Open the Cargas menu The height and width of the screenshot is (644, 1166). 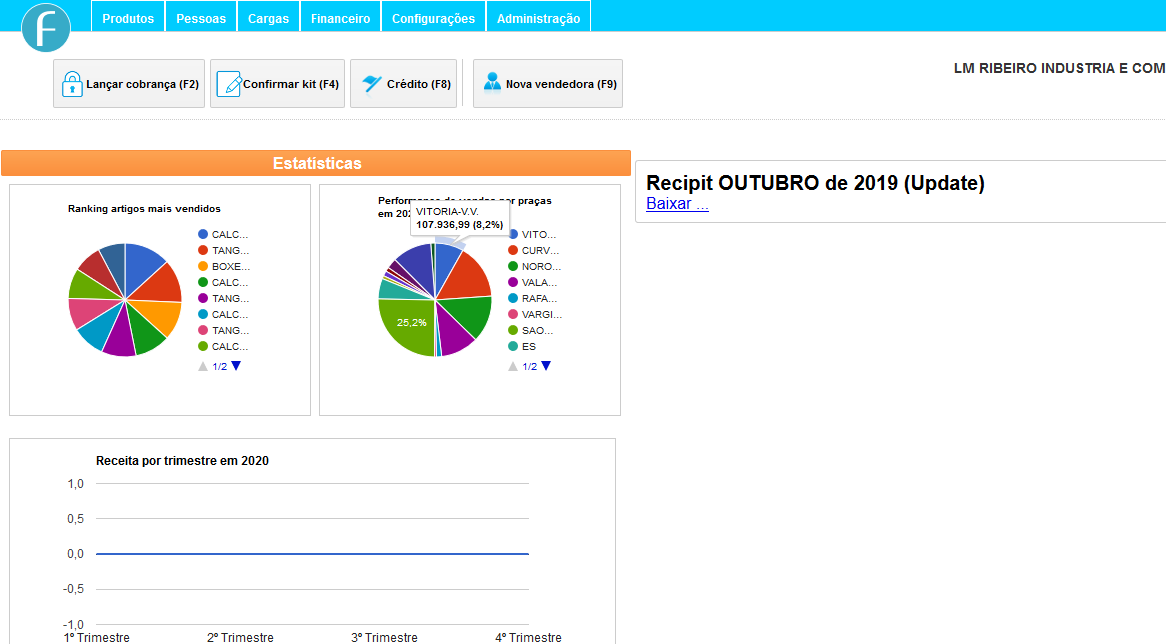pos(268,16)
